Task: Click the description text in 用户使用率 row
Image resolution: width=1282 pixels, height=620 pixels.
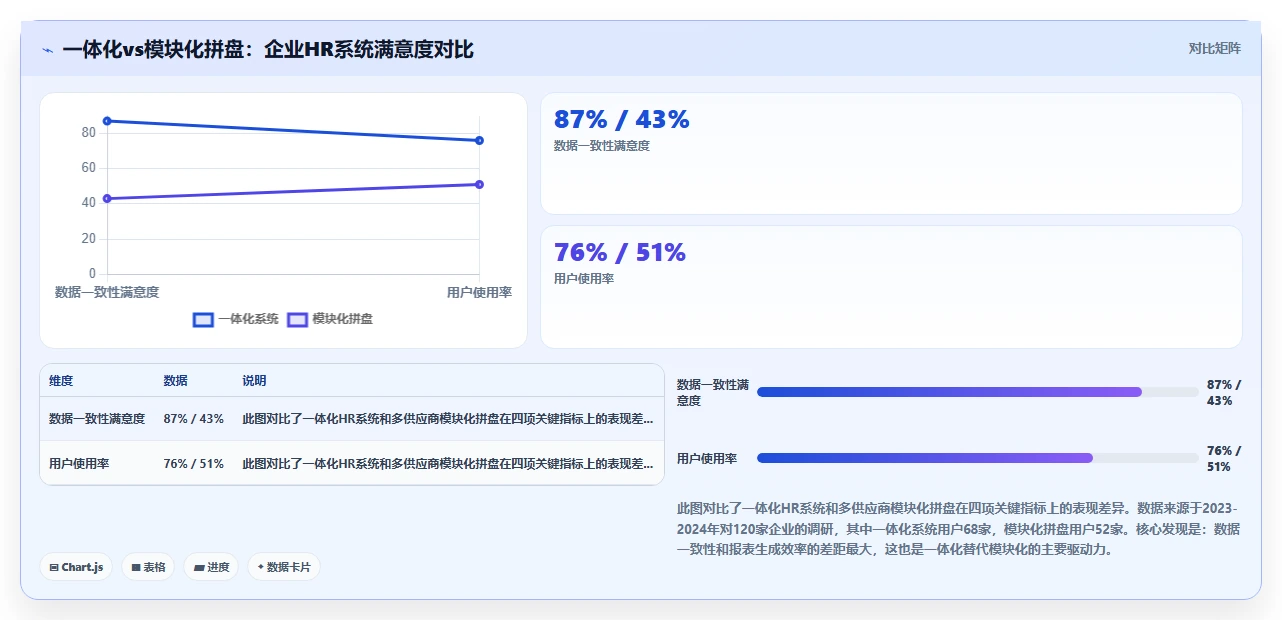Action: (448, 464)
